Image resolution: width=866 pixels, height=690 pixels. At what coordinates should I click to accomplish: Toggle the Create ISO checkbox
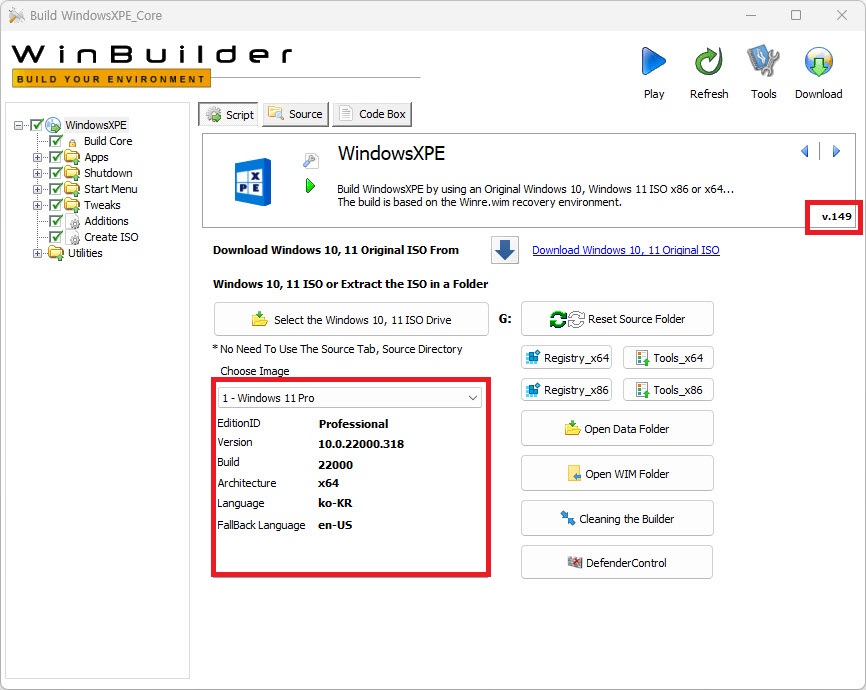(56, 237)
